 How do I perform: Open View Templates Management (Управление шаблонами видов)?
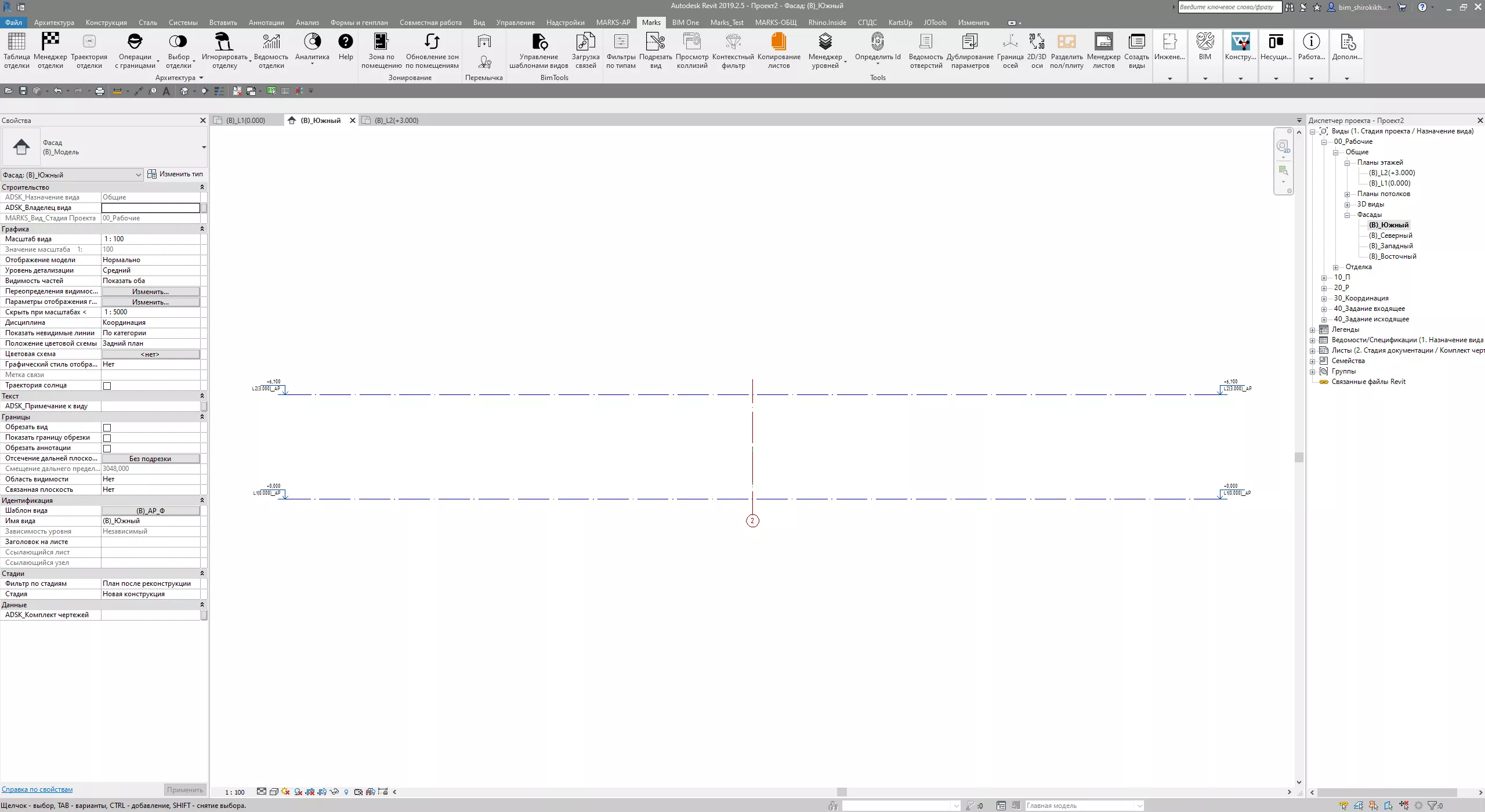[539, 42]
